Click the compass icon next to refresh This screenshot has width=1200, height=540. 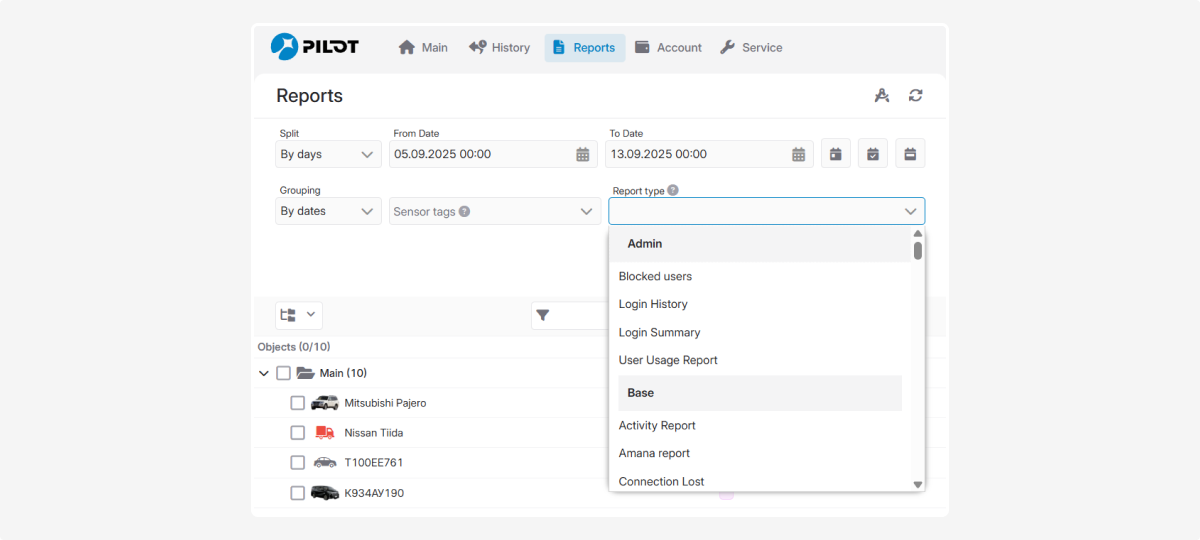point(881,96)
